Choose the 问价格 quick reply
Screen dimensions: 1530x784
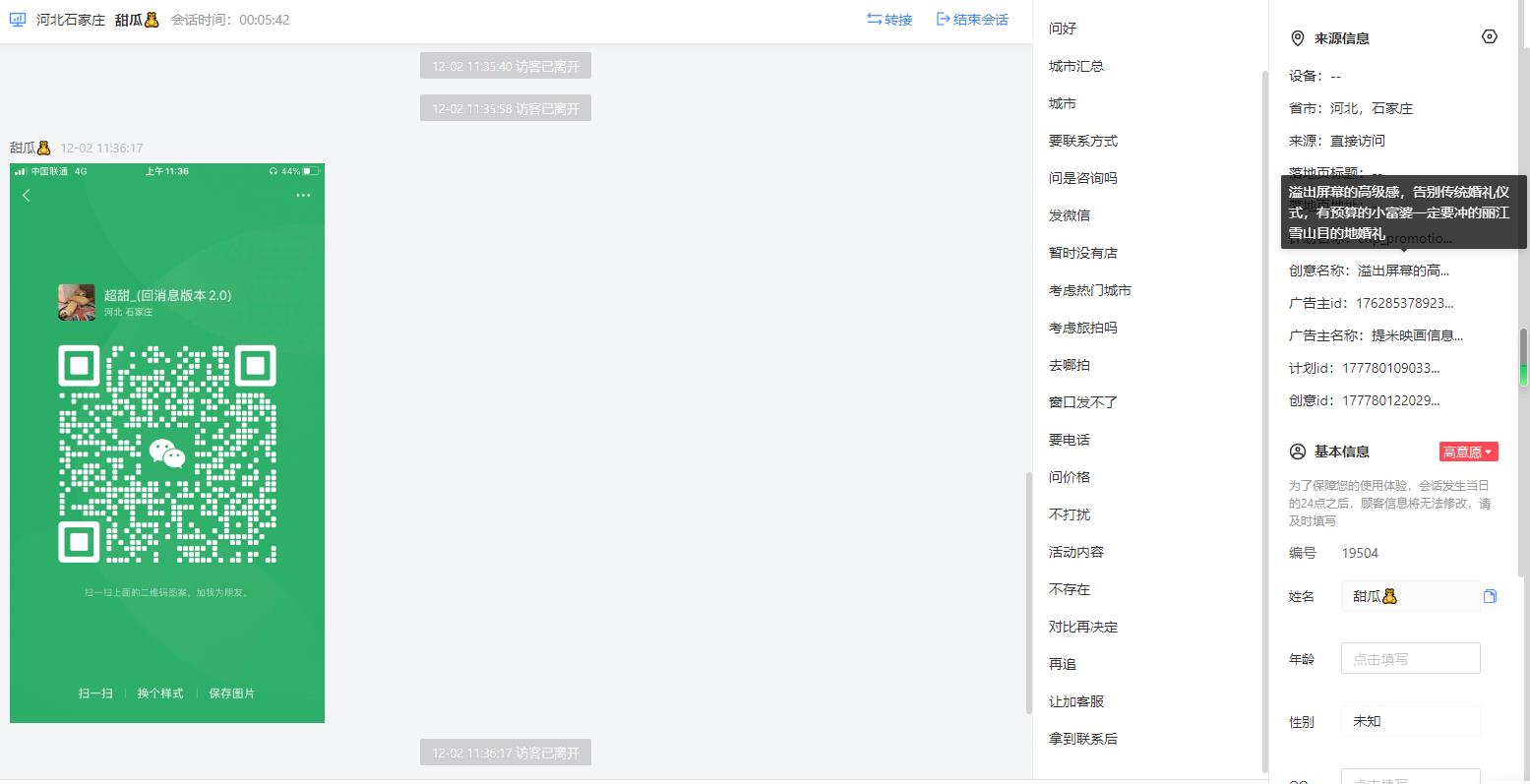point(1070,477)
